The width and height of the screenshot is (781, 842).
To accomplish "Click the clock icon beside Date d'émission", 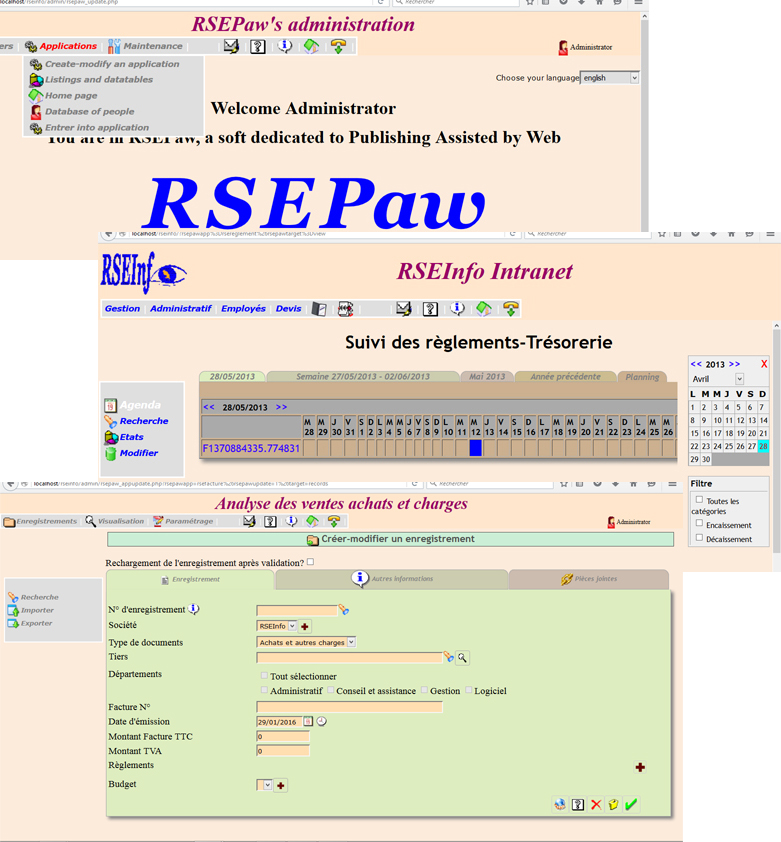I will tap(322, 721).
